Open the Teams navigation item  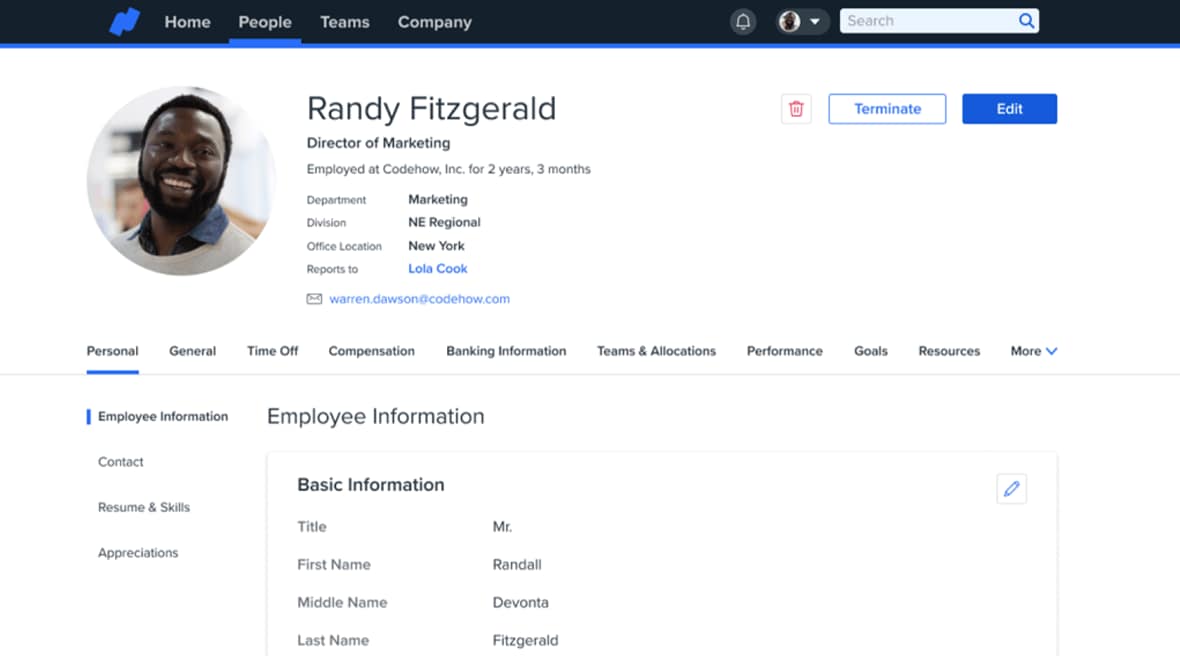pyautogui.click(x=344, y=22)
